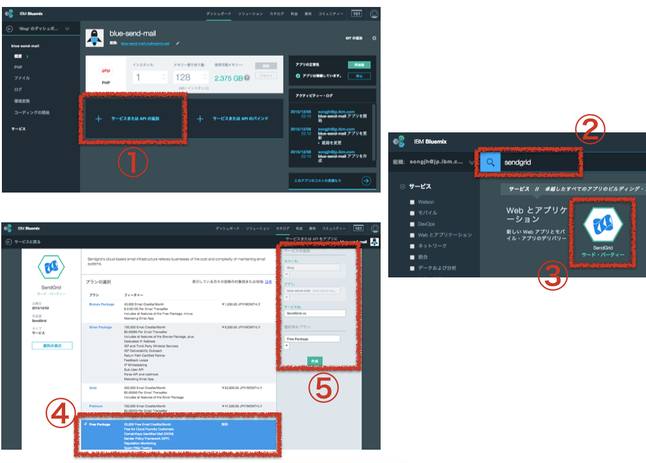Select PHP in the left sidebar
The width and height of the screenshot is (646, 463).
click(18, 67)
